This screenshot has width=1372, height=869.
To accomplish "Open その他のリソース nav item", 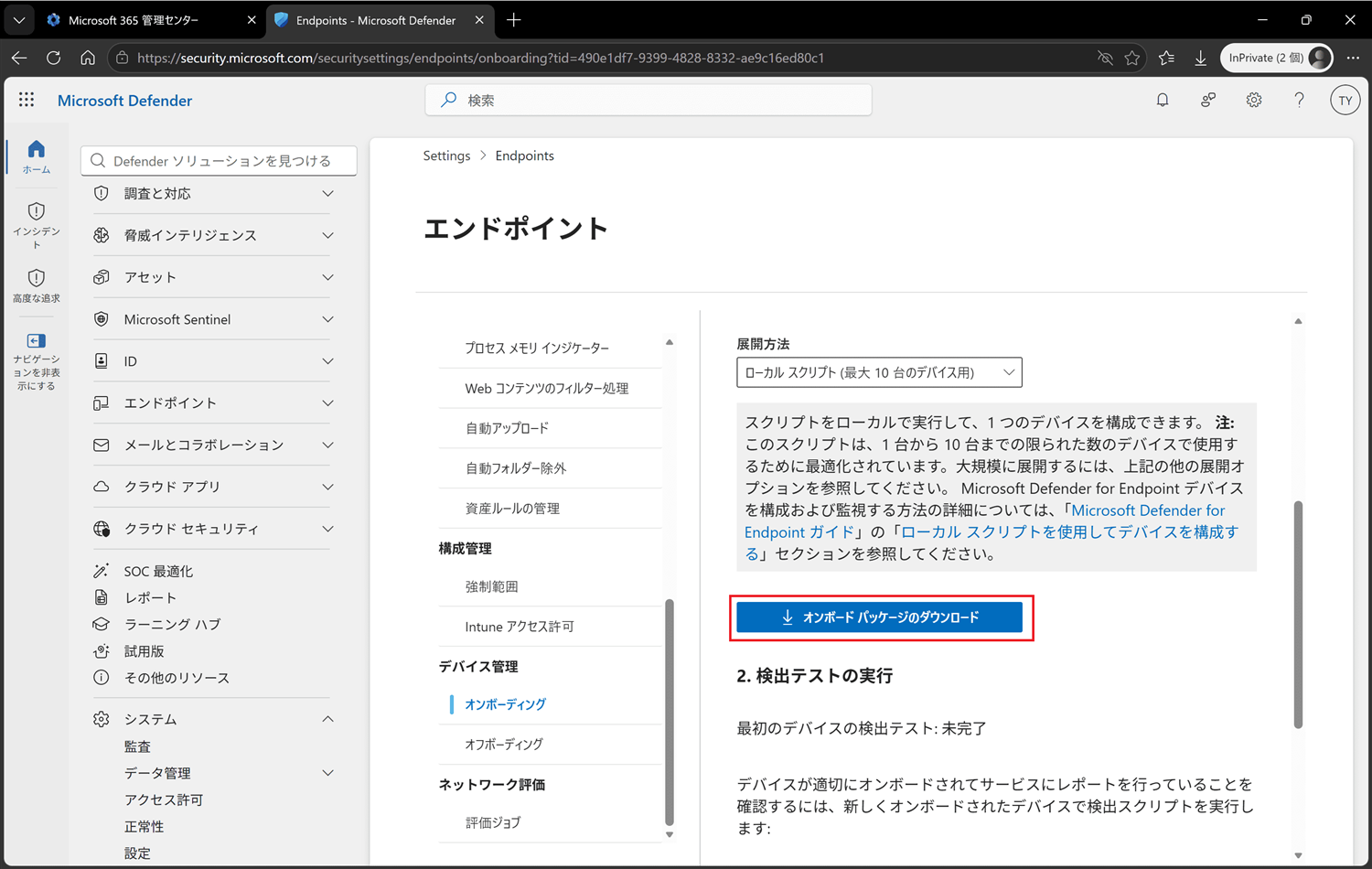I will coord(177,678).
